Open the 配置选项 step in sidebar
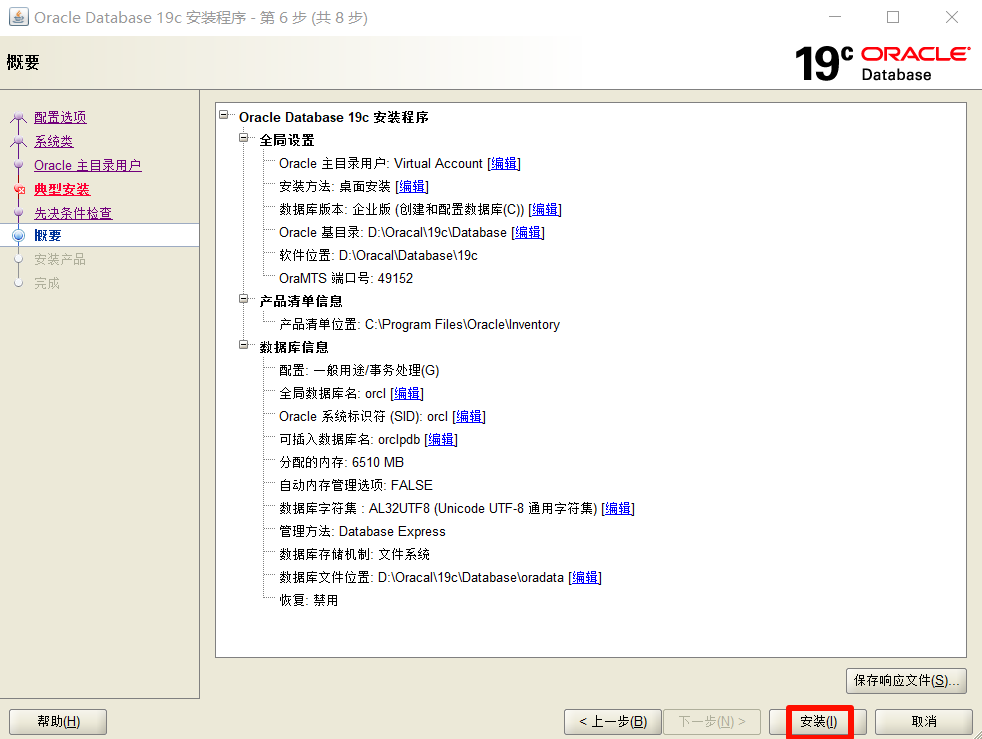Screen dimensions: 982x739 tap(60, 117)
